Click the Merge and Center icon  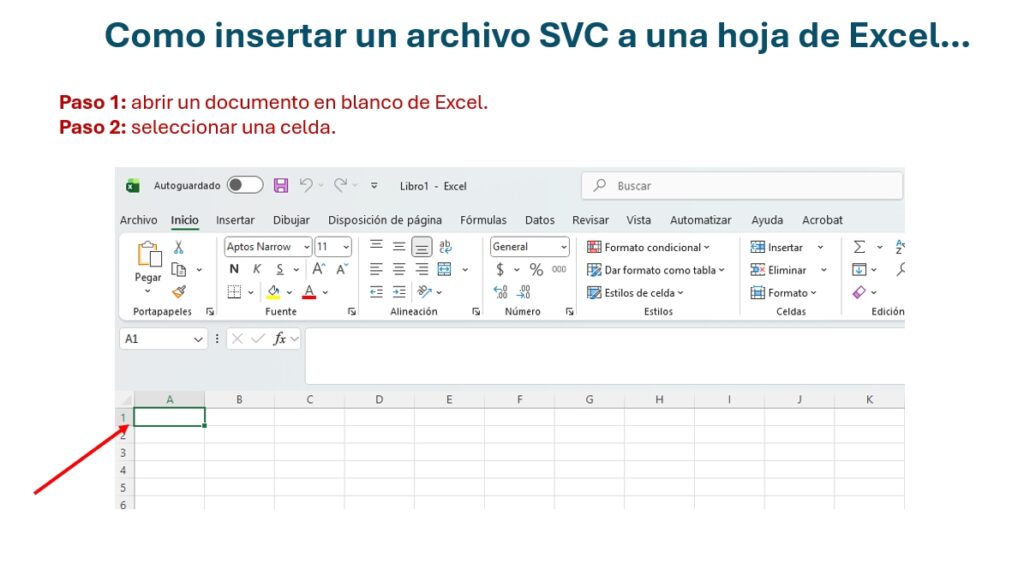point(444,270)
